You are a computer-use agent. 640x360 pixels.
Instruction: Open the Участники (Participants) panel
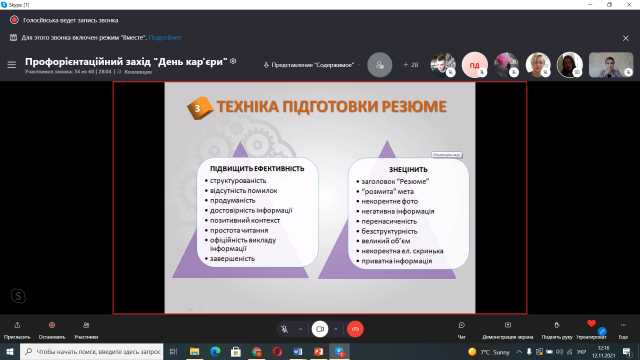pos(86,330)
